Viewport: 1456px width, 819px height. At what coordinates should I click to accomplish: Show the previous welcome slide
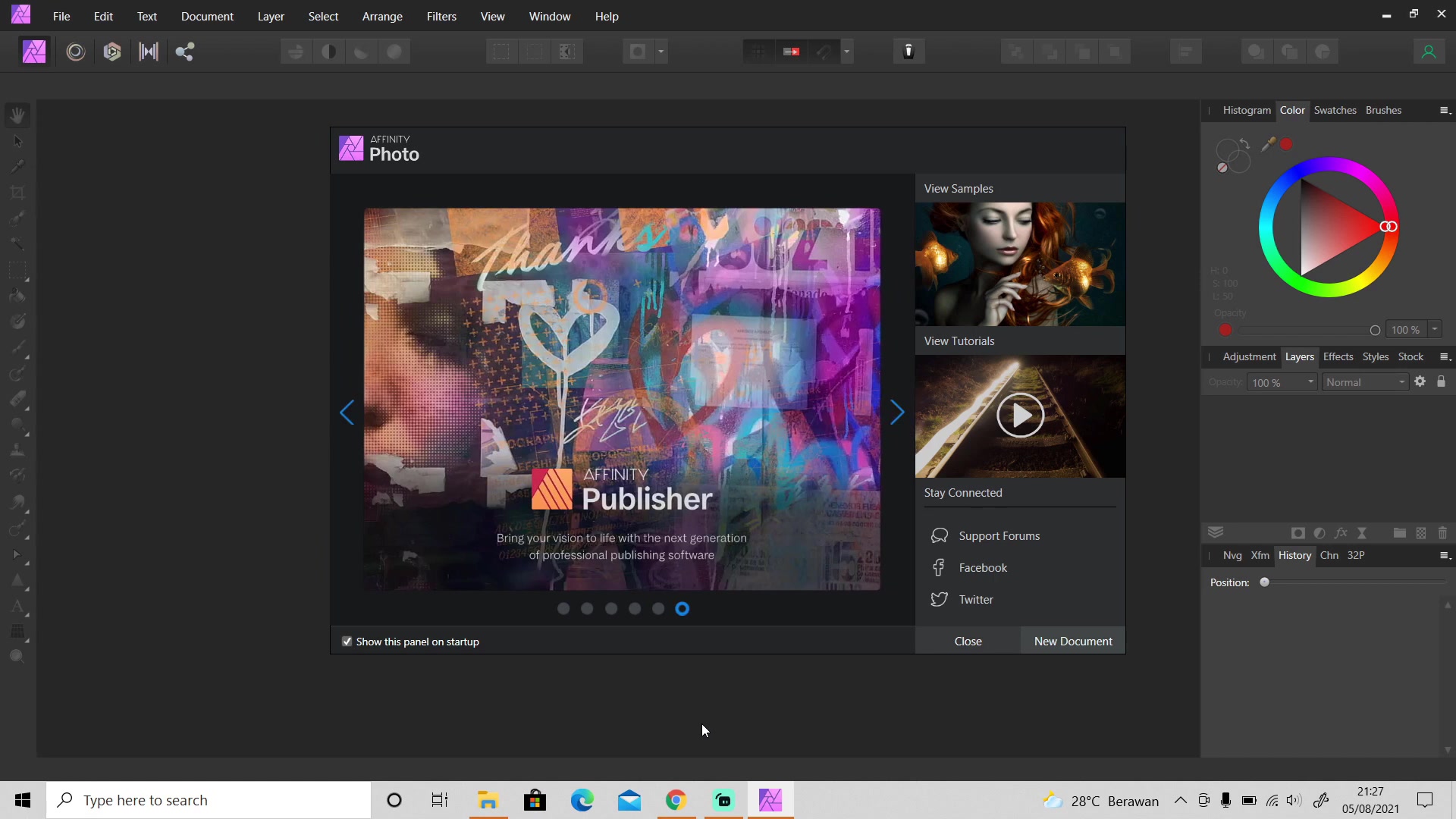point(347,413)
